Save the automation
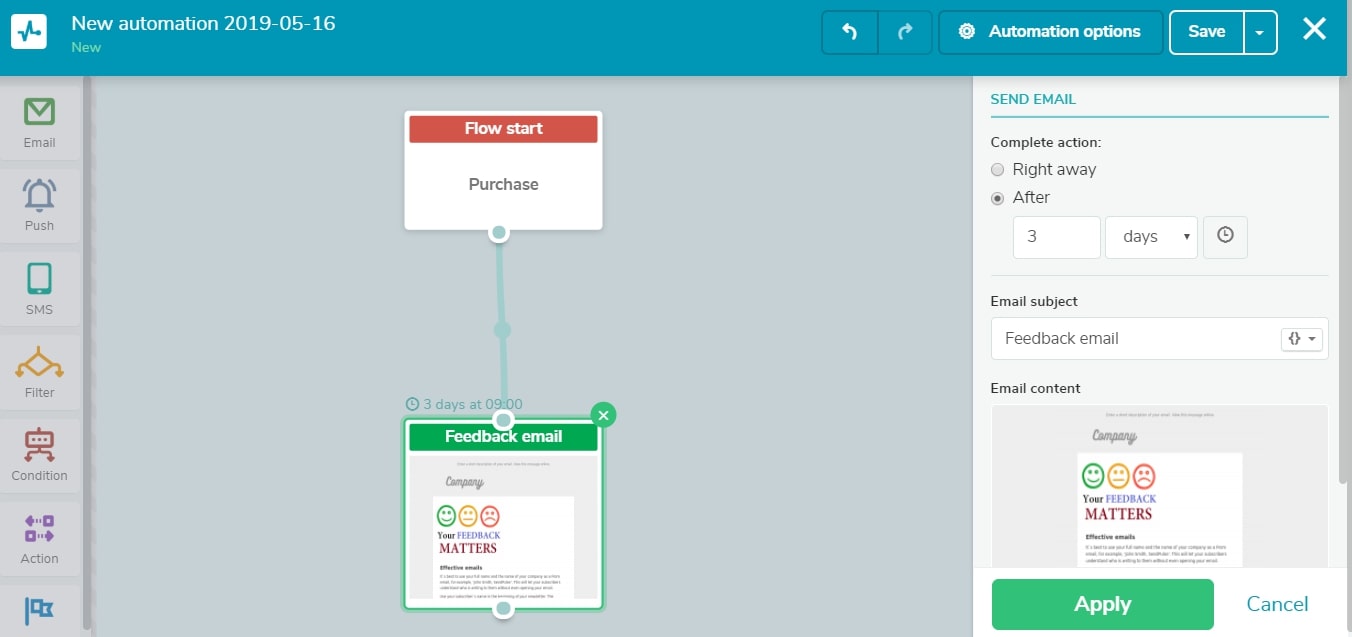The height and width of the screenshot is (637, 1352). [1206, 32]
